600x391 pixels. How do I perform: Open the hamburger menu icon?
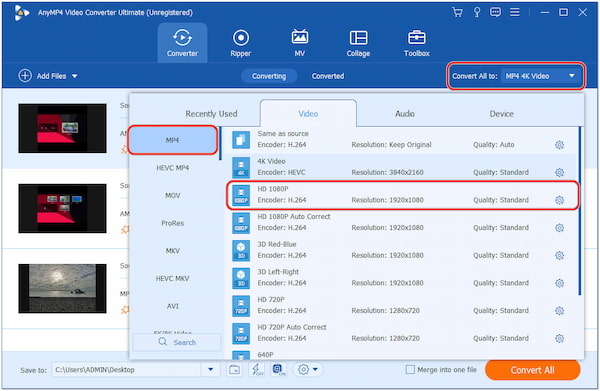[x=515, y=12]
